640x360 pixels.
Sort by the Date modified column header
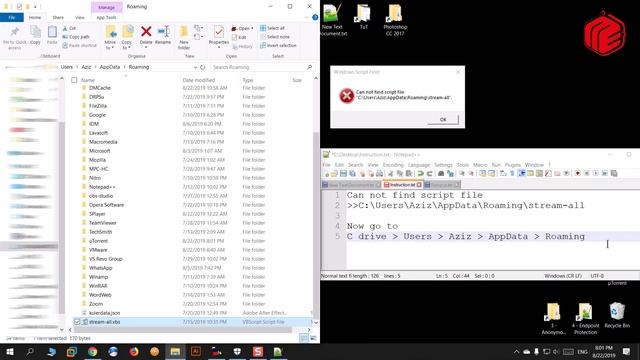pyautogui.click(x=198, y=80)
